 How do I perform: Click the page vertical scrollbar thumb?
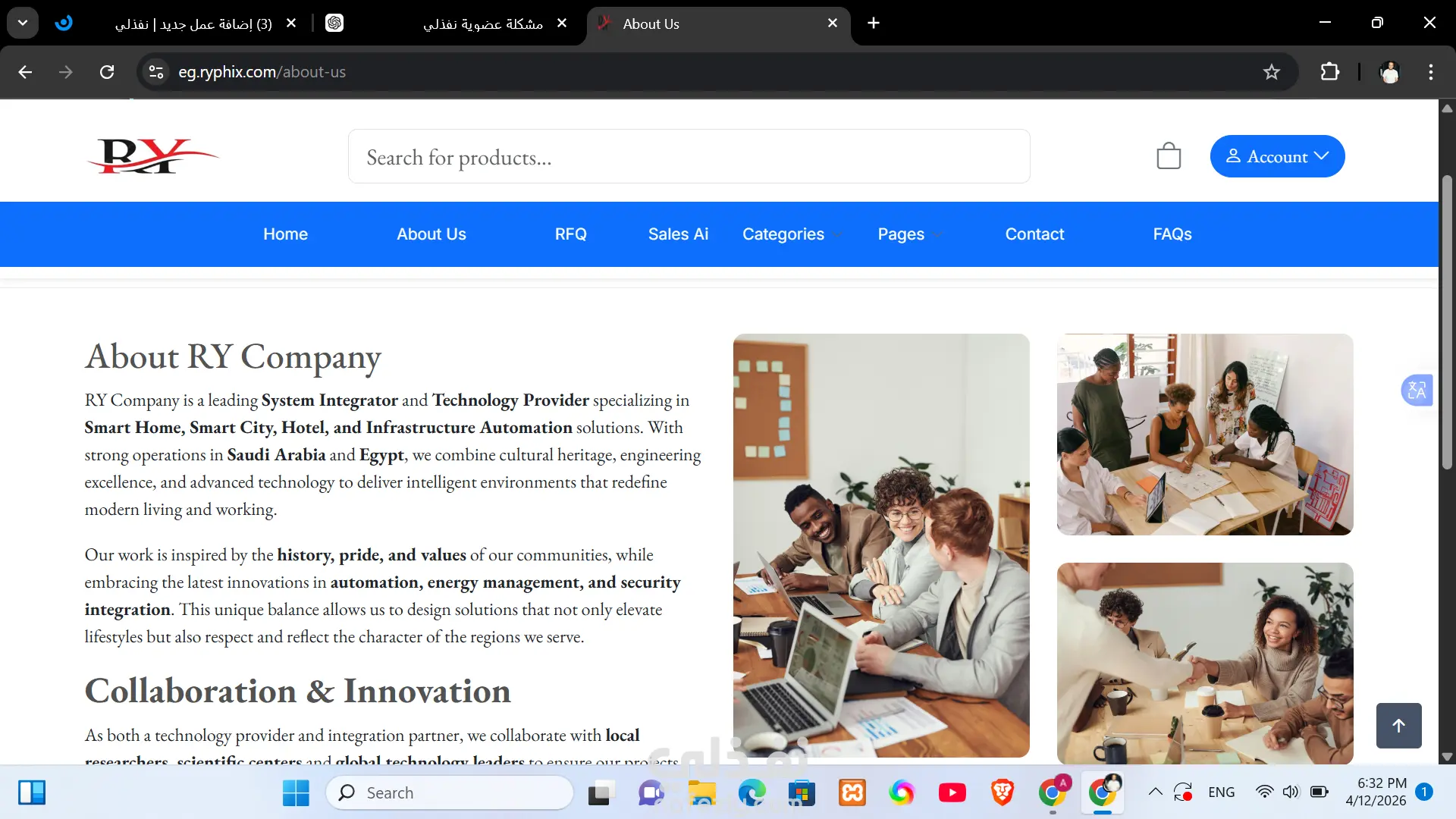pyautogui.click(x=1447, y=322)
